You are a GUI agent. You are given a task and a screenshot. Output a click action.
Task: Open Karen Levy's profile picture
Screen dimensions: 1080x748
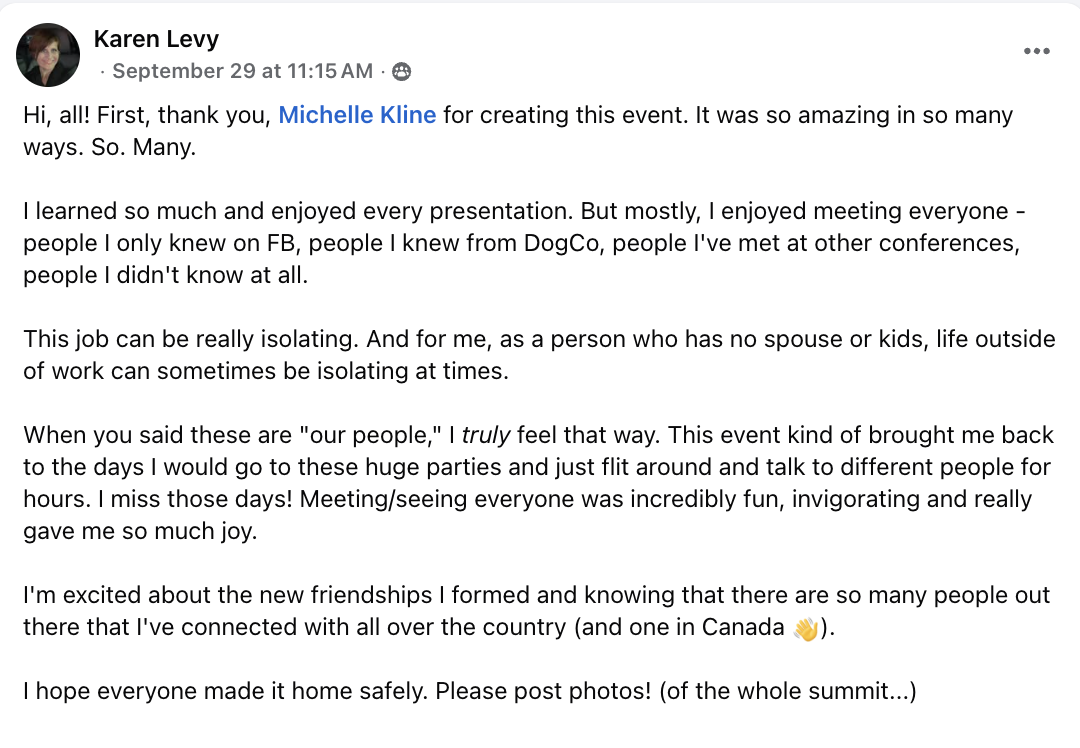(x=48, y=54)
